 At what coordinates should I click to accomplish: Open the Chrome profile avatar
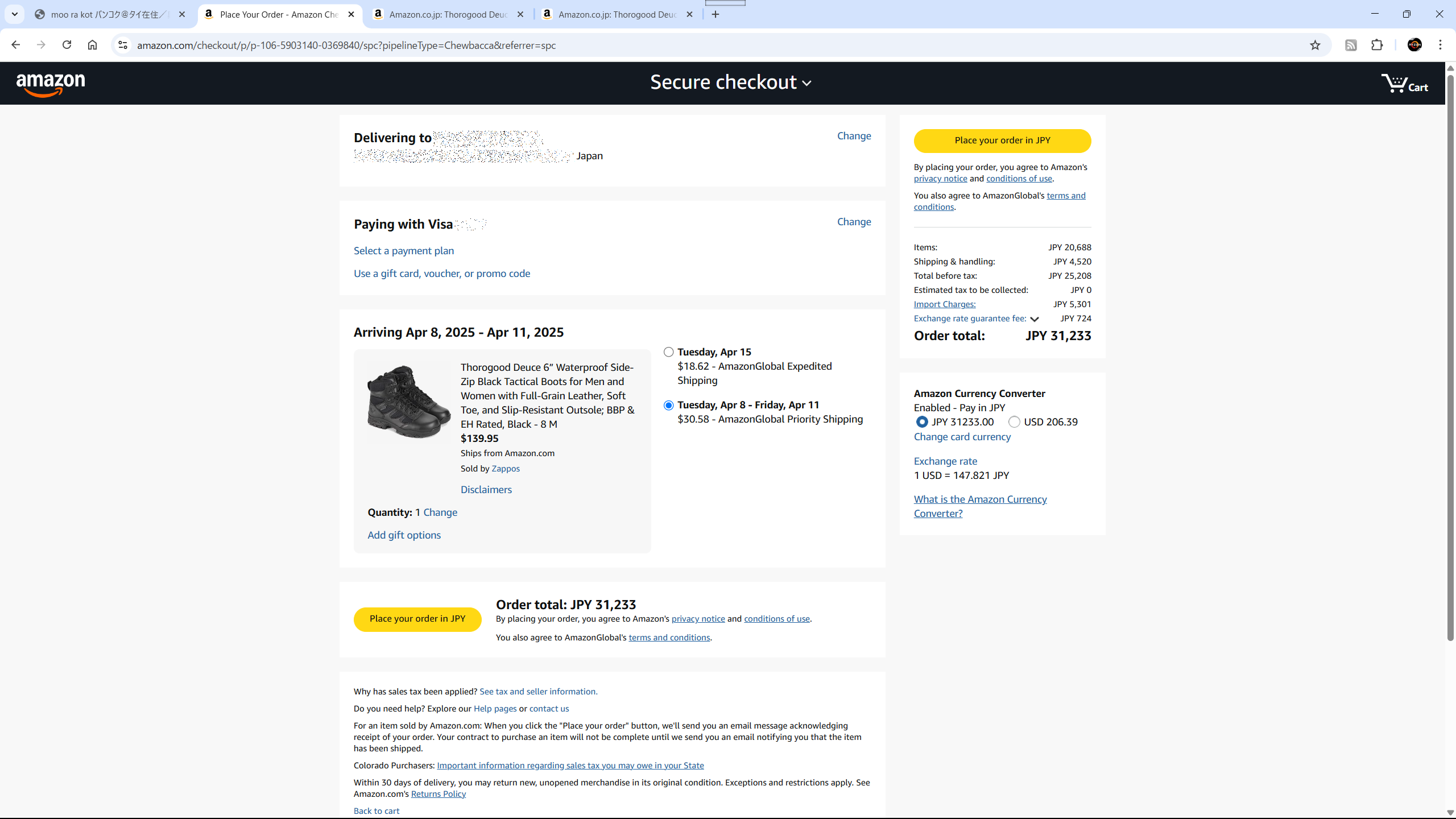click(1414, 45)
